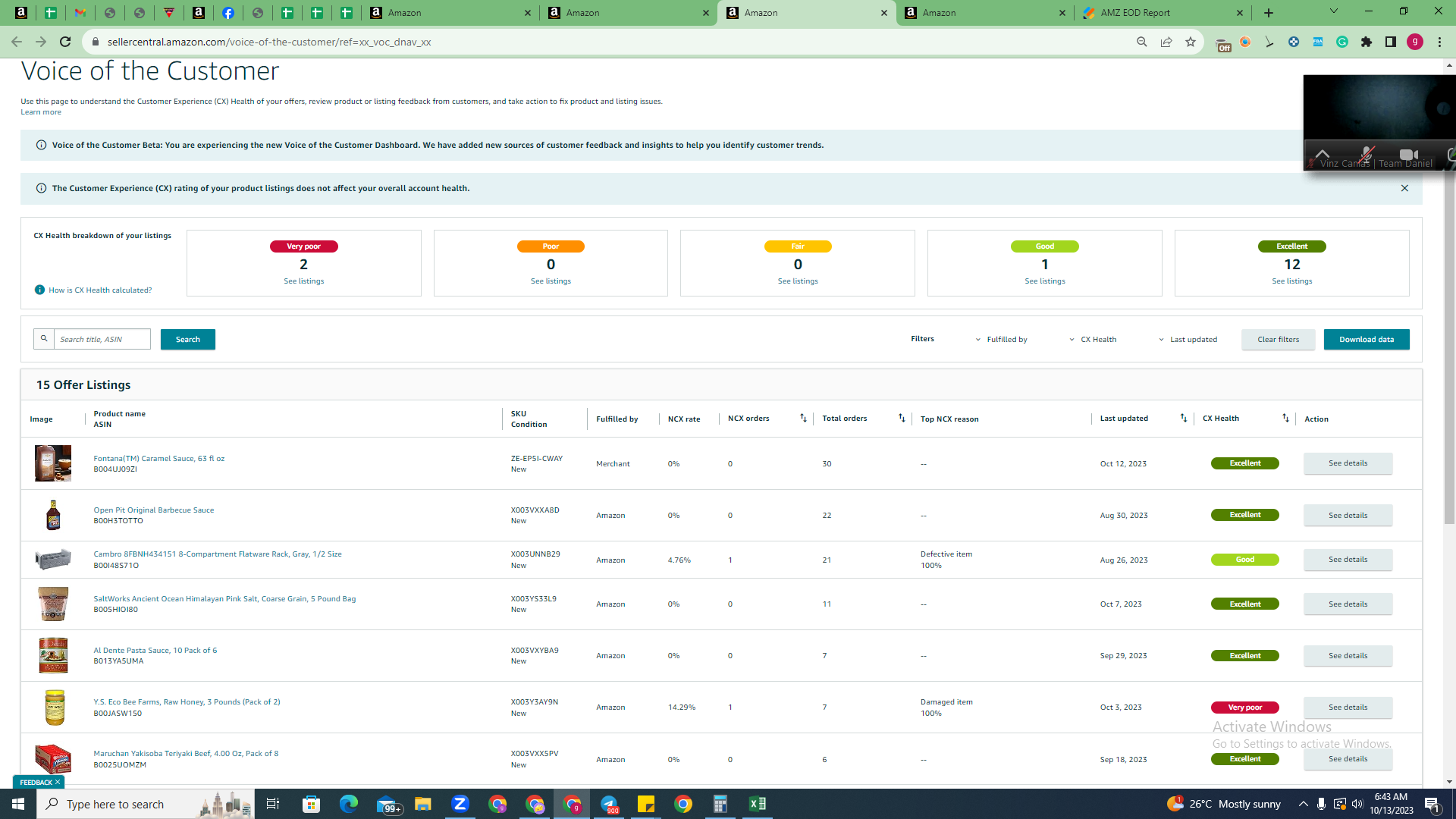Switch to the first Amazon tab
Image resolution: width=1456 pixels, height=819 pixels.
450,13
